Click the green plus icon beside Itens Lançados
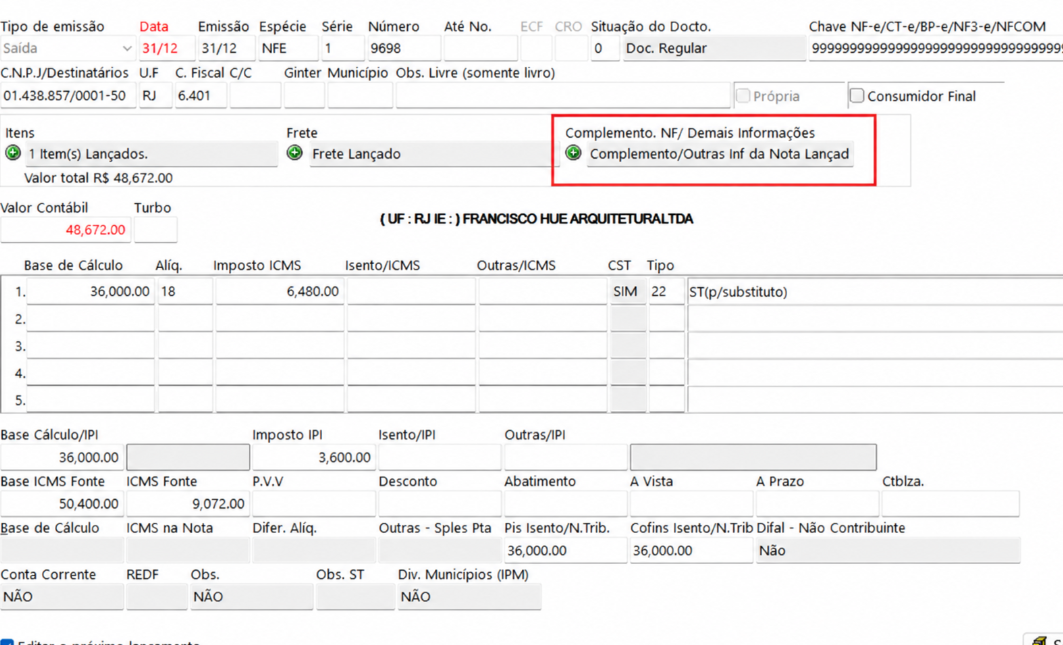The image size is (1063, 645). pos(13,153)
